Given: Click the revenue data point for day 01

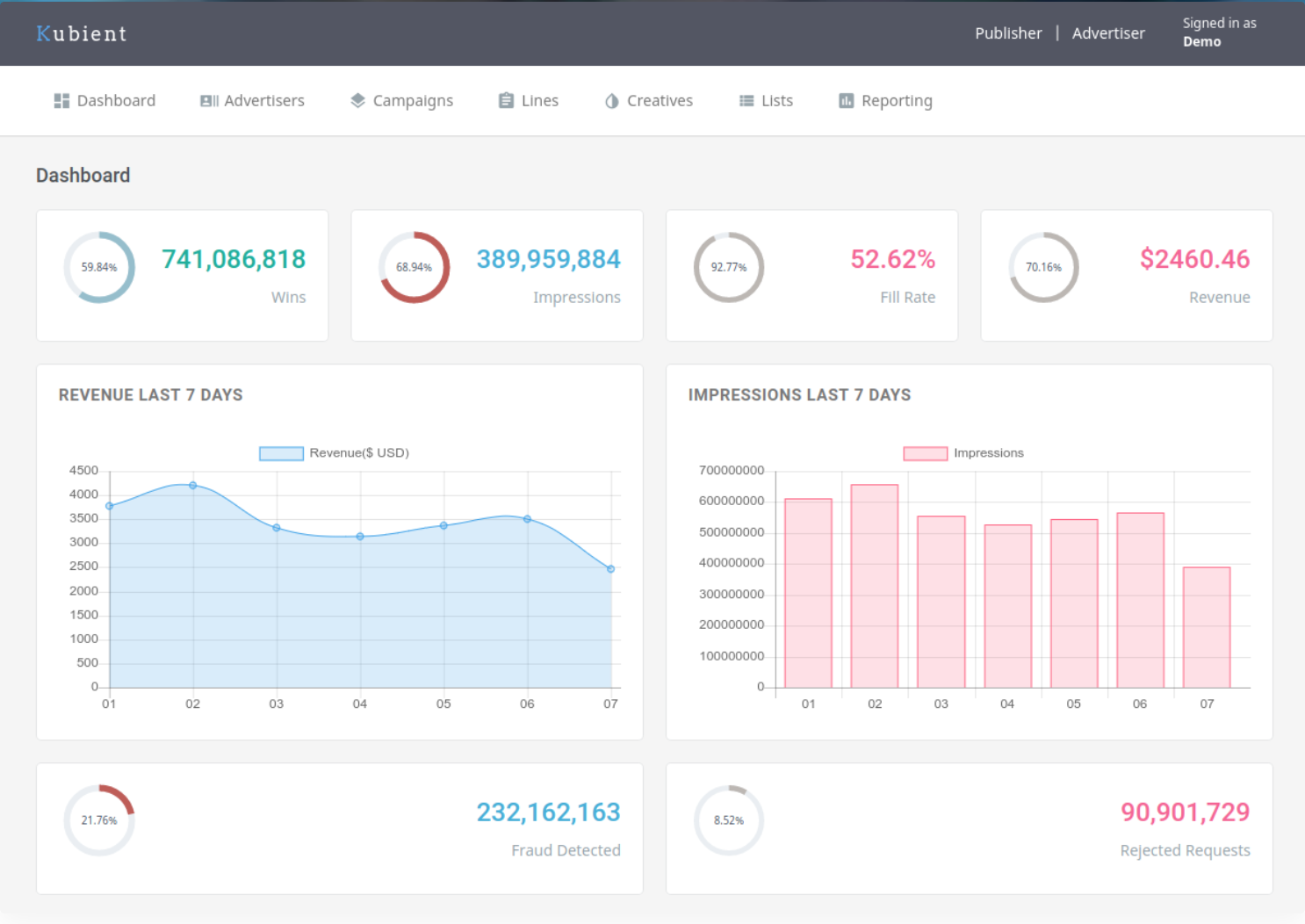Looking at the screenshot, I should (x=110, y=506).
